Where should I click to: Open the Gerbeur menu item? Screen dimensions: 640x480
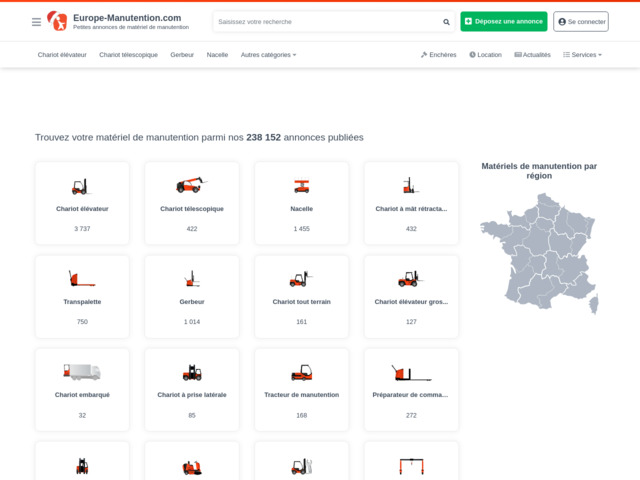point(182,55)
